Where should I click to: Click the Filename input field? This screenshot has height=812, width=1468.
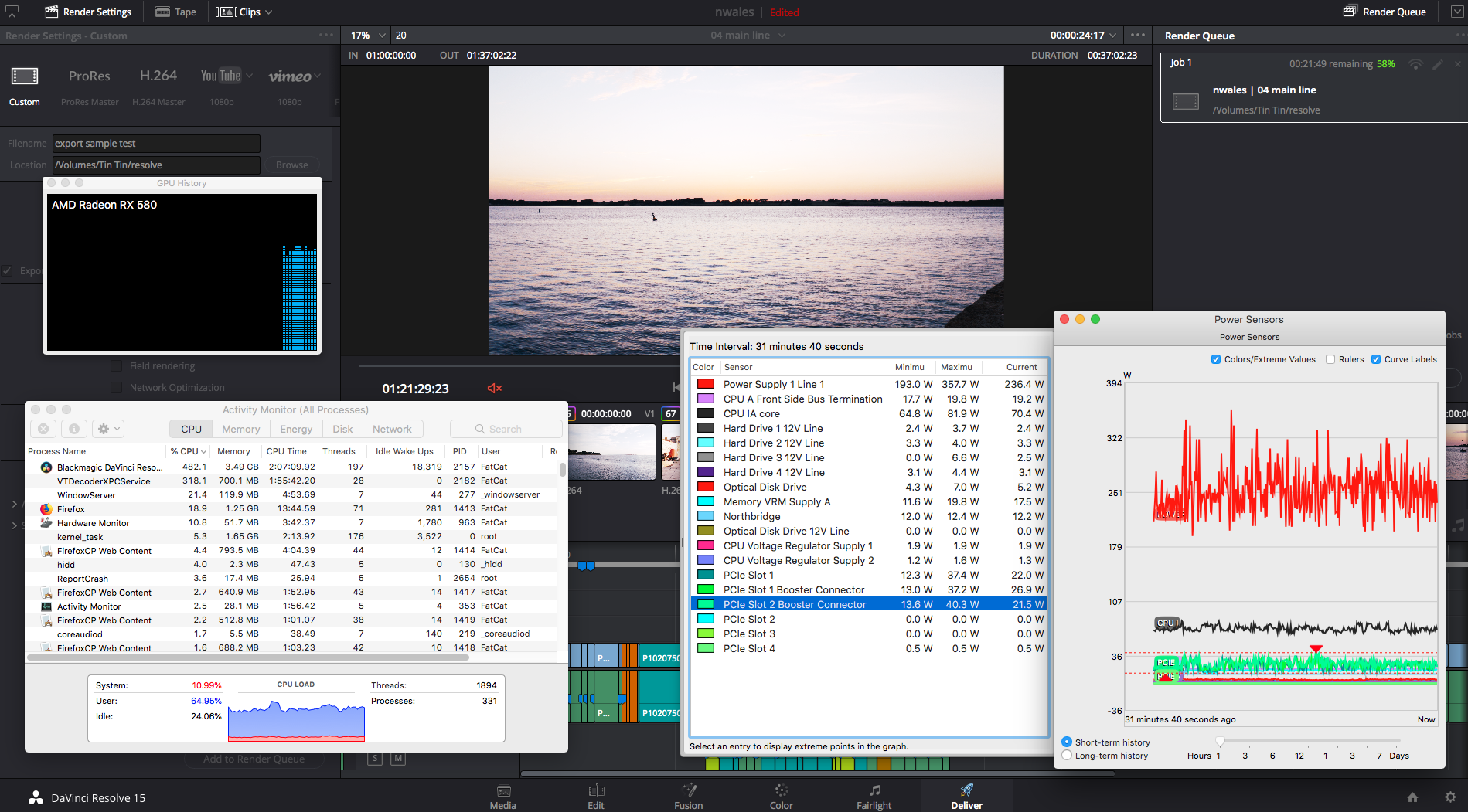(156, 144)
